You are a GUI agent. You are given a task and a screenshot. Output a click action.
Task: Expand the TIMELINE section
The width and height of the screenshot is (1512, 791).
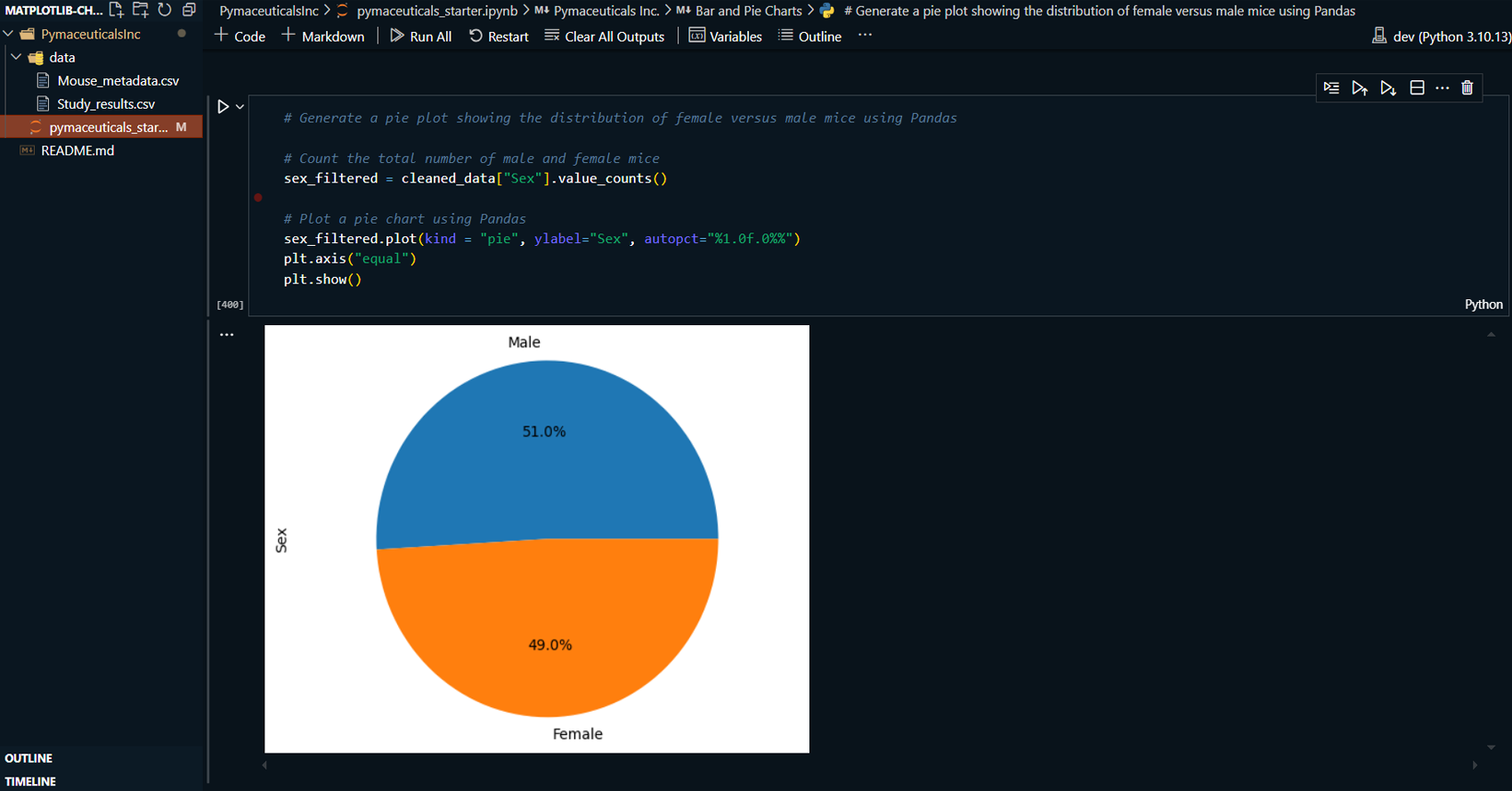pyautogui.click(x=30, y=781)
